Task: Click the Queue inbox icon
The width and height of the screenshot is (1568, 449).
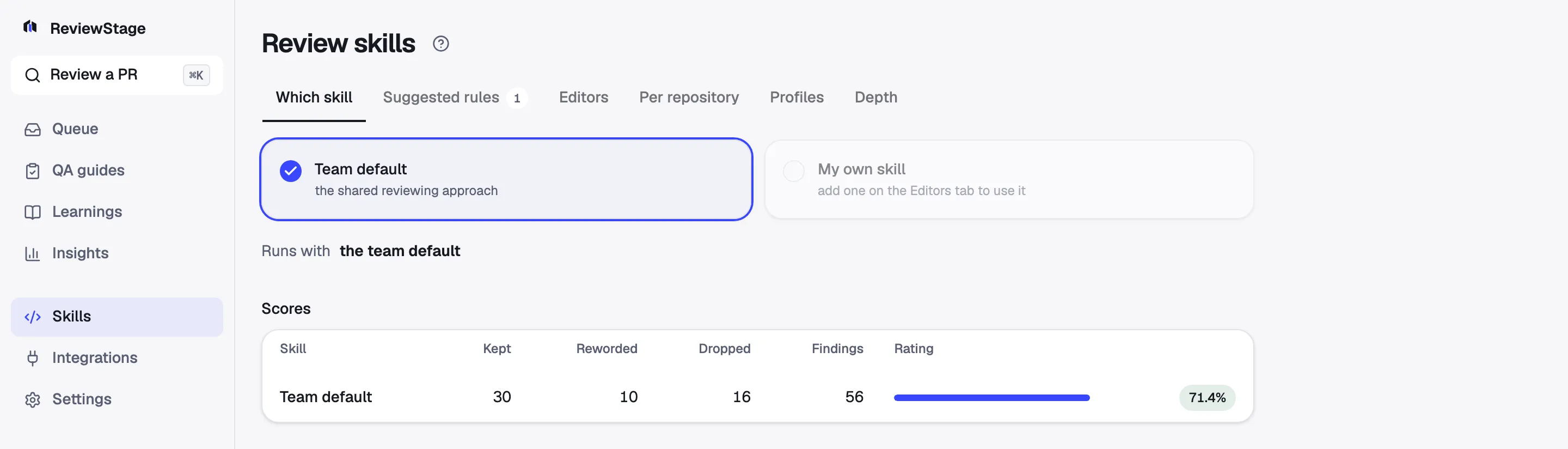Action: coord(32,129)
